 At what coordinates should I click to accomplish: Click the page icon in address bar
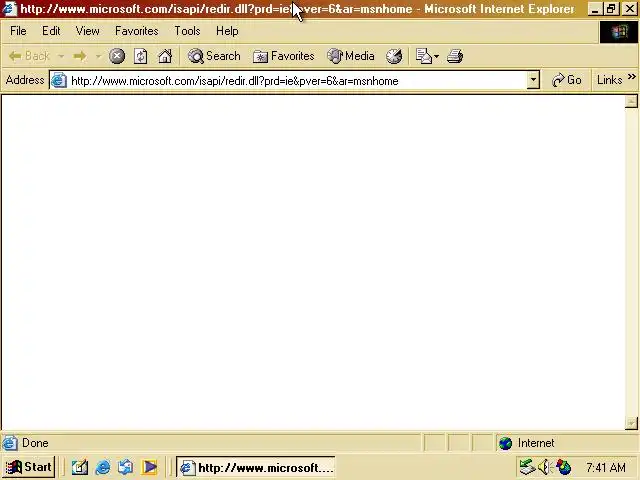[x=59, y=80]
